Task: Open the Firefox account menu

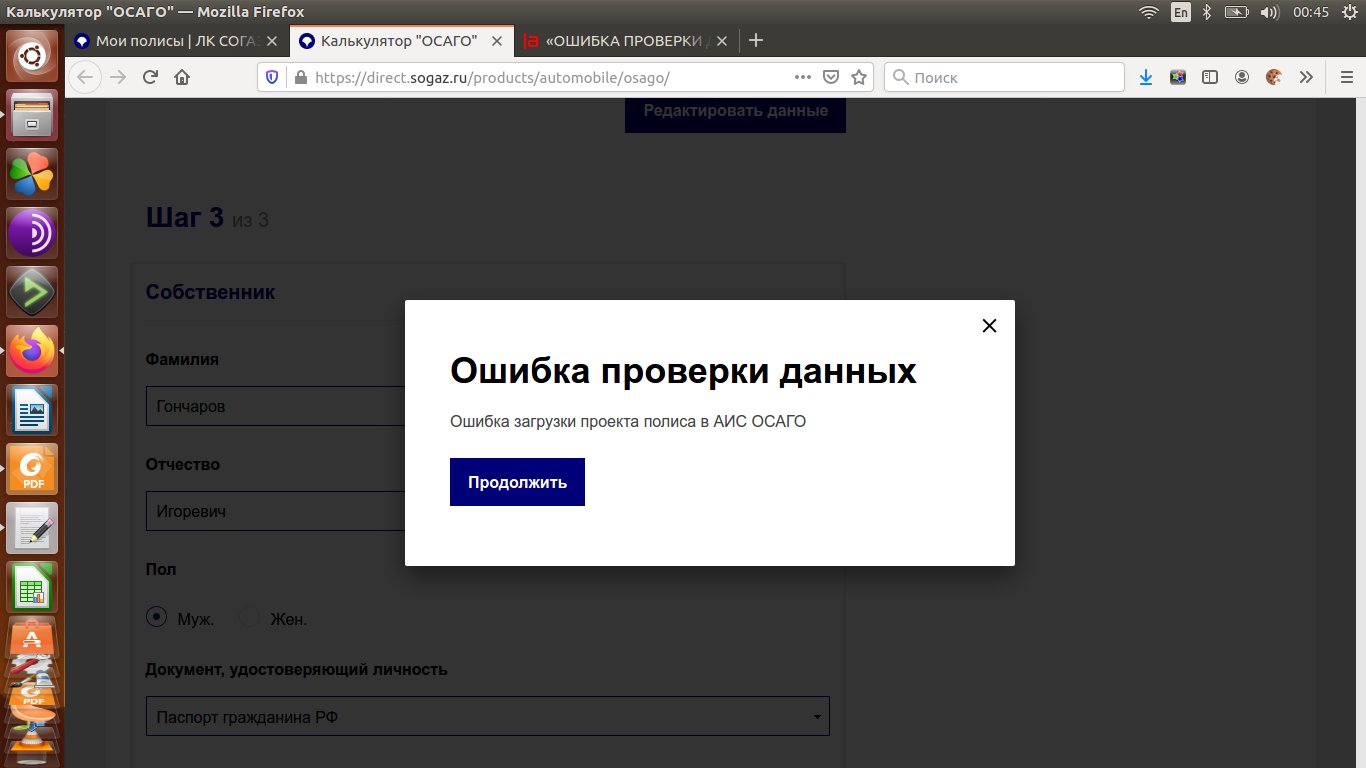Action: click(1242, 77)
